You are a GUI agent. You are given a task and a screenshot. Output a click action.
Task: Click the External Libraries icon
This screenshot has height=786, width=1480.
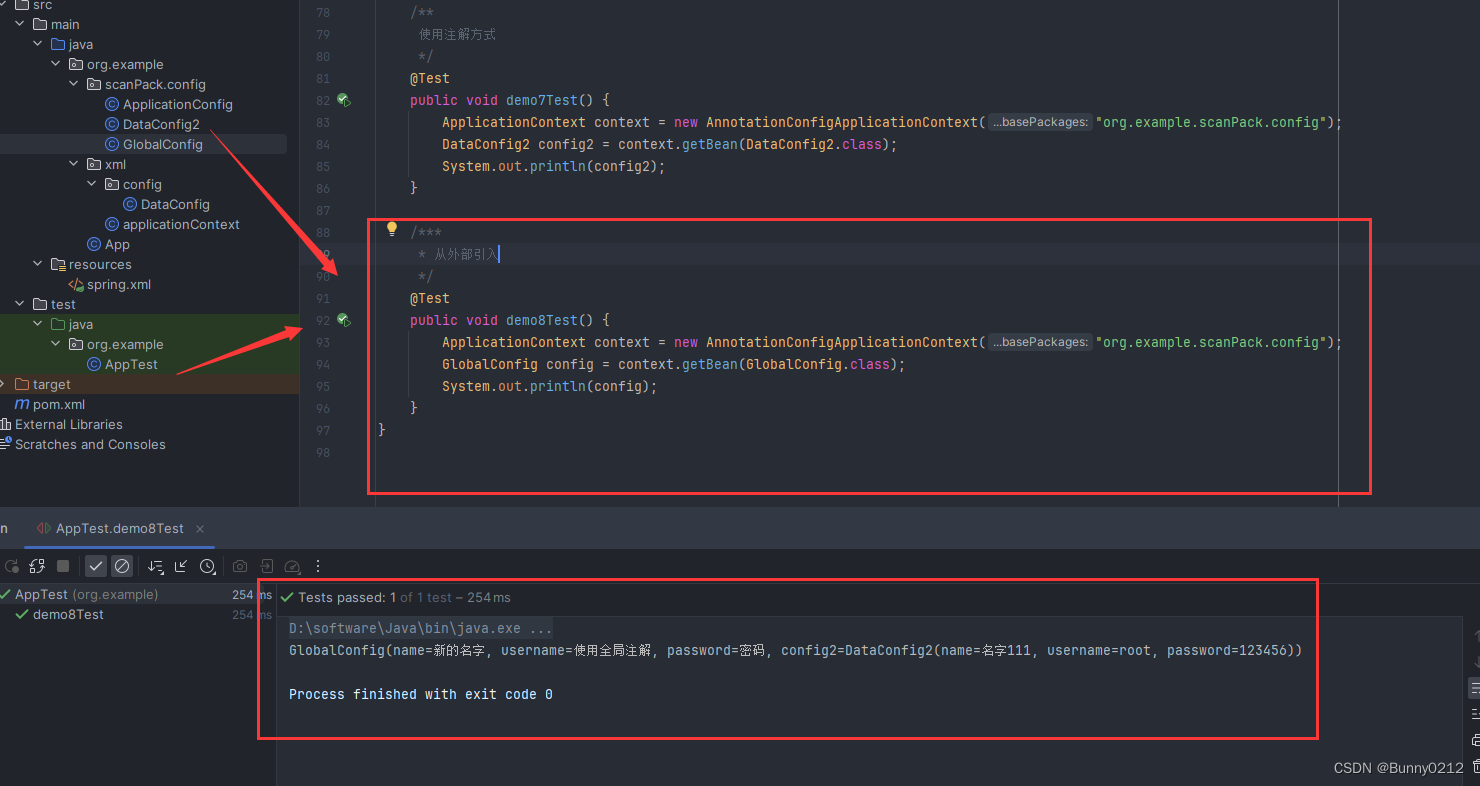[x=6, y=424]
